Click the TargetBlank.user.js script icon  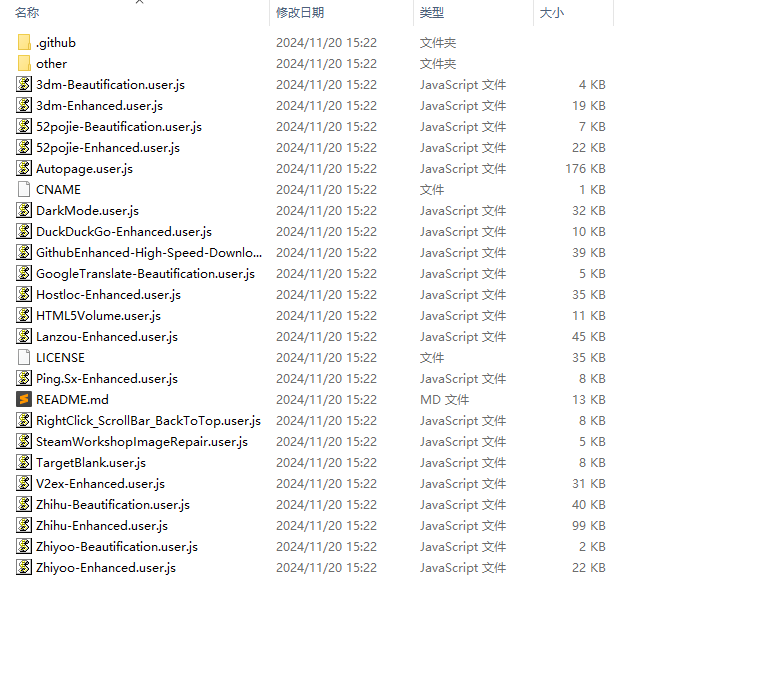click(x=24, y=463)
